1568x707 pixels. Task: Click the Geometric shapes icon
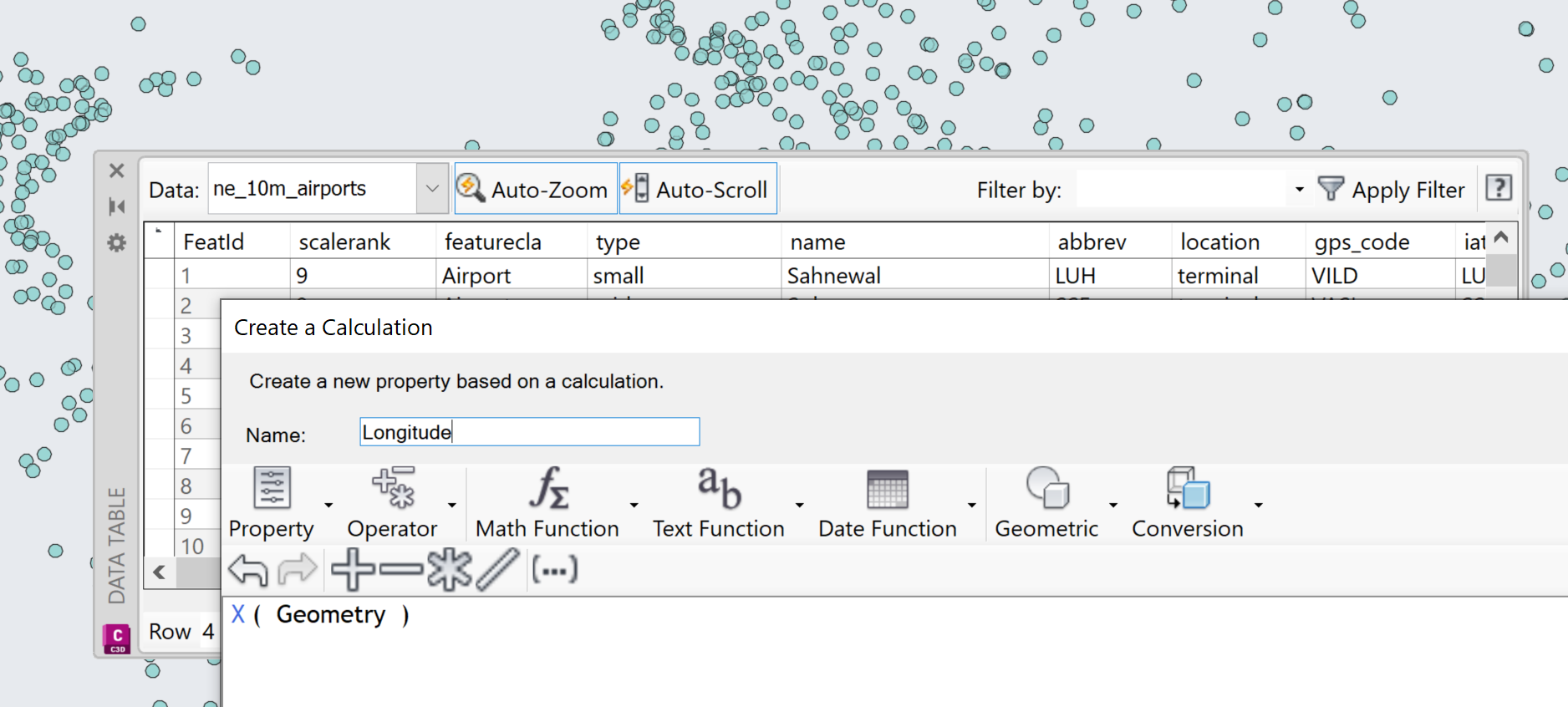coord(1046,489)
